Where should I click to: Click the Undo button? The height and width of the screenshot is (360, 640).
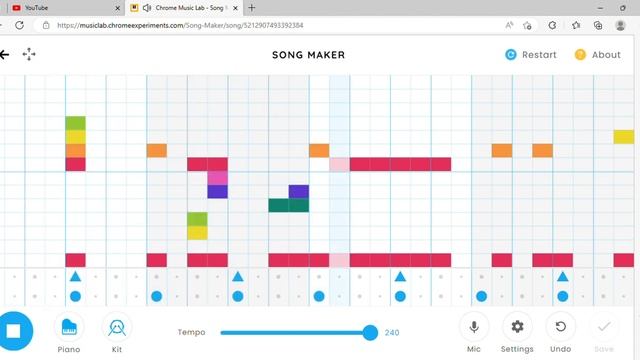(560, 327)
